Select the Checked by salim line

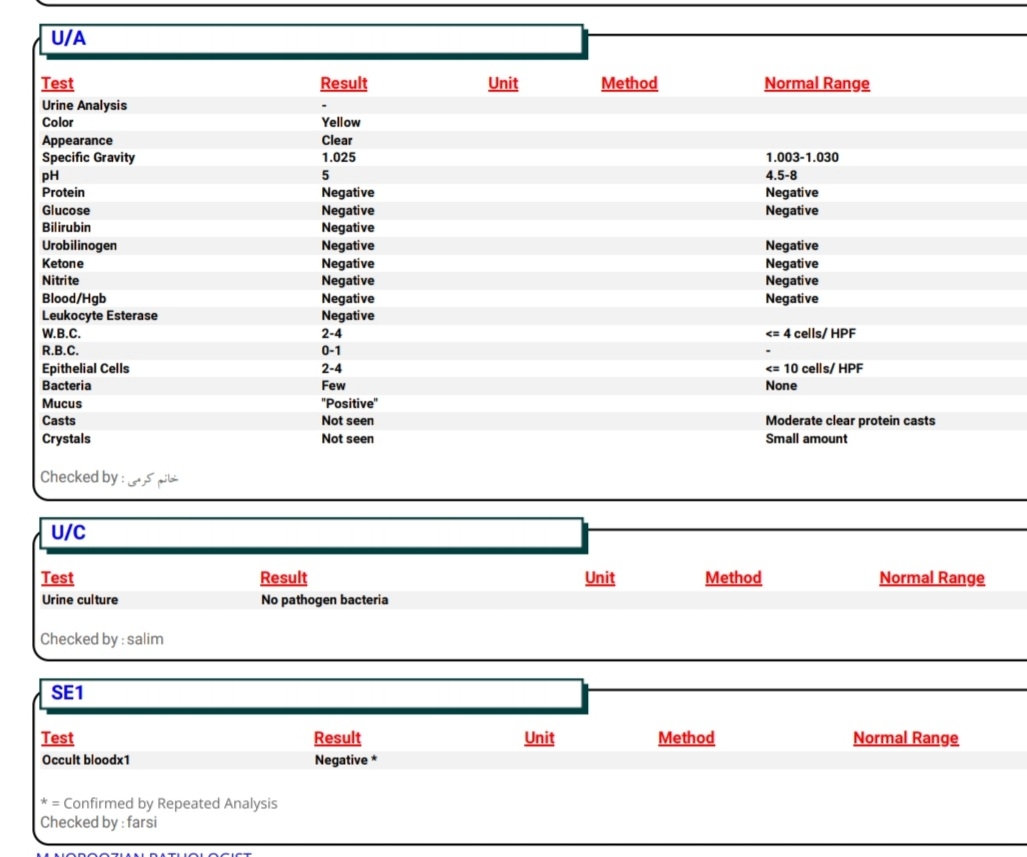pos(101,639)
